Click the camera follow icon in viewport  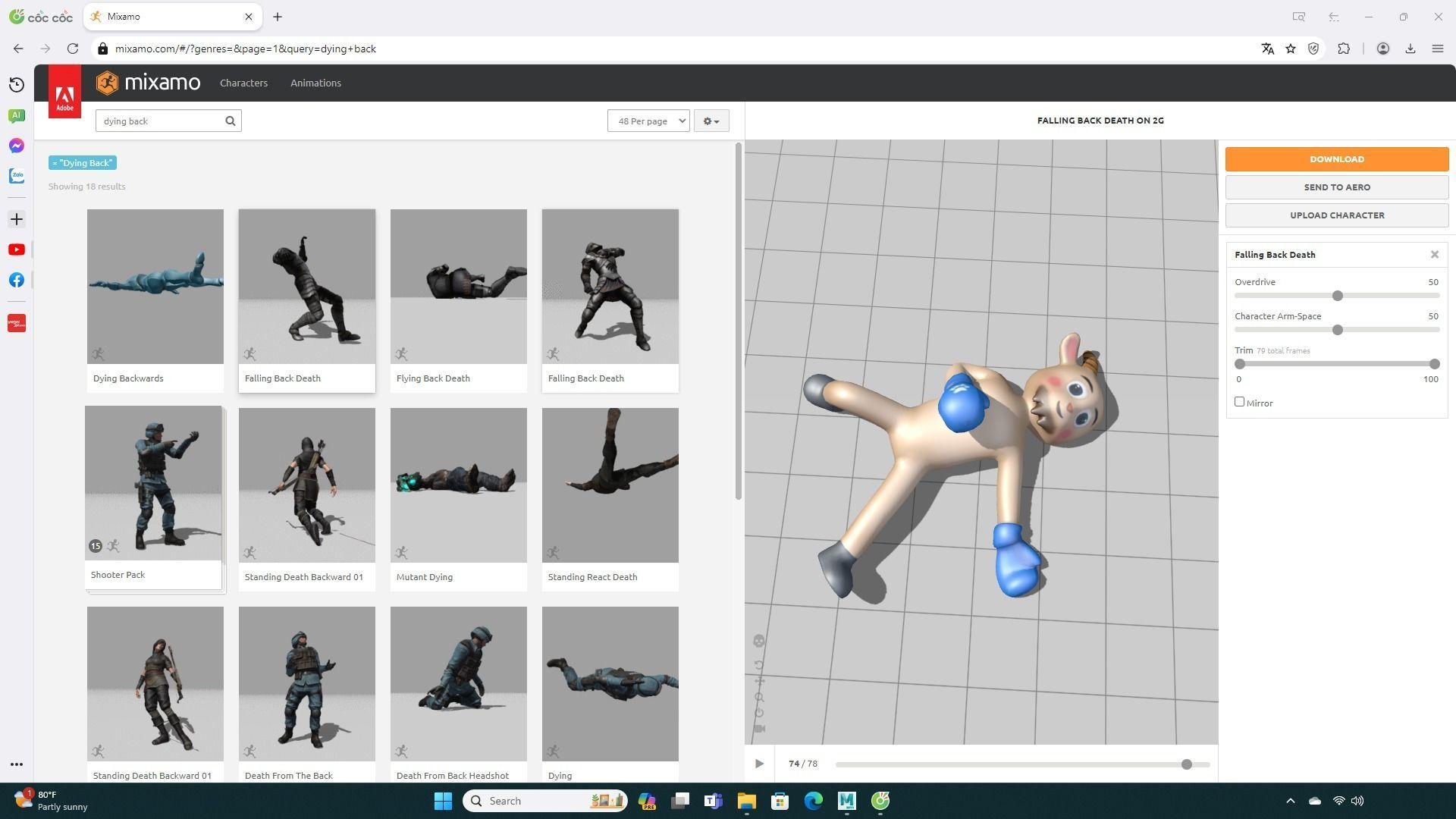click(759, 729)
